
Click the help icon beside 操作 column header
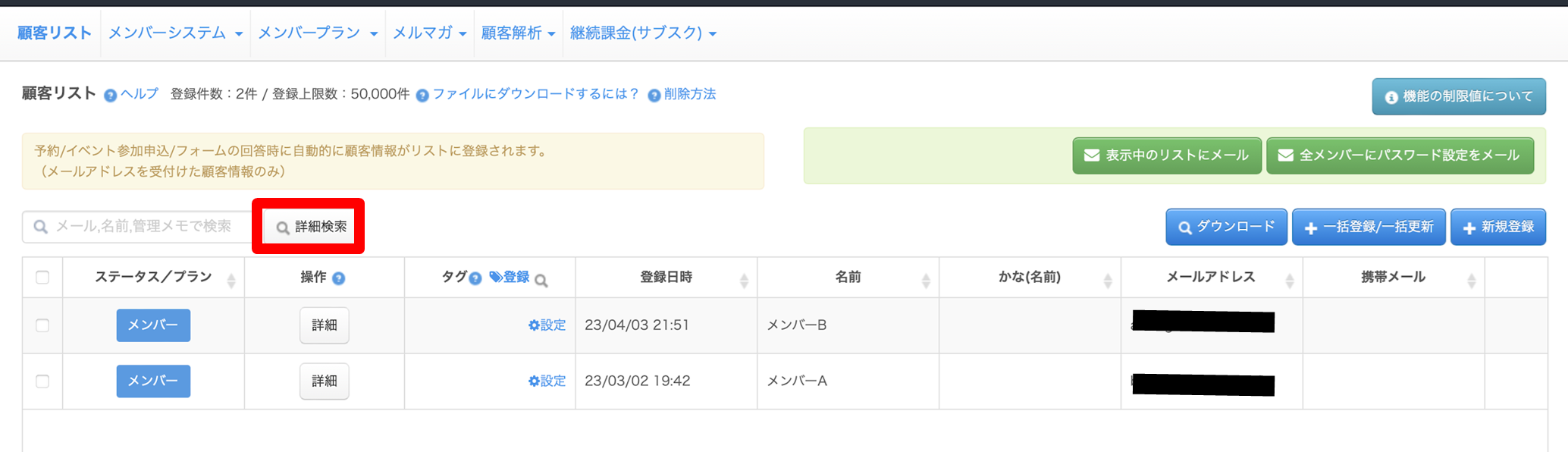point(339,278)
